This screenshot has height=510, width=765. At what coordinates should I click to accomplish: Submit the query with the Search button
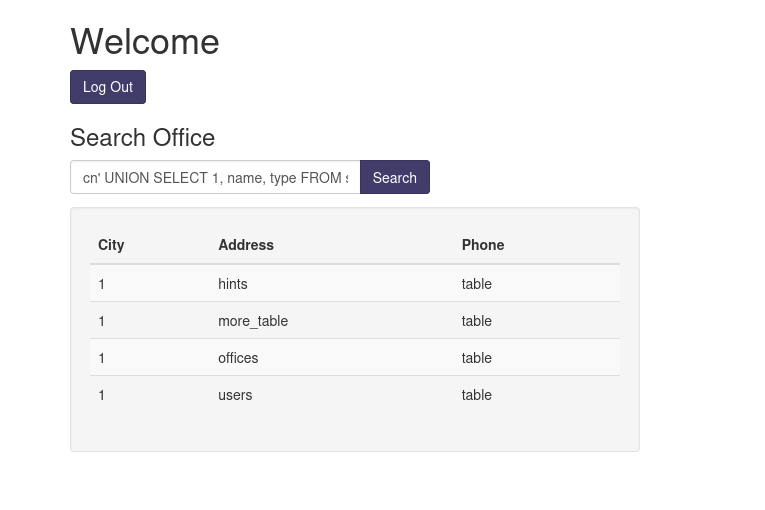point(395,177)
